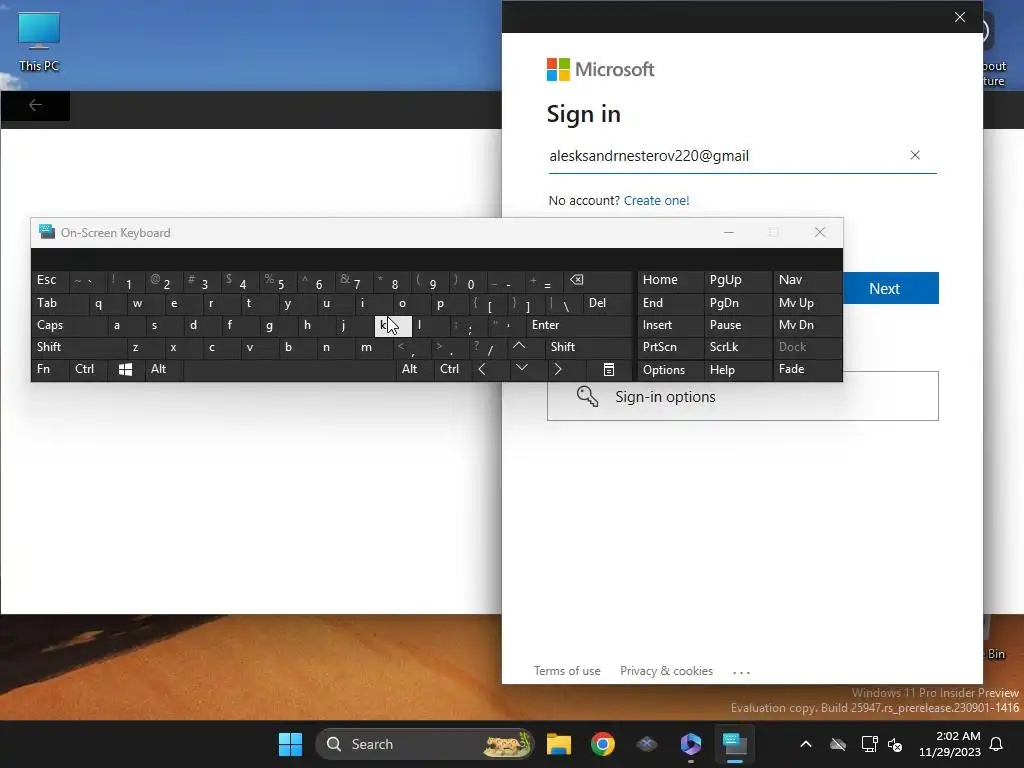This screenshot has width=1024, height=768.
Task: Toggle the Fn key on On-Screen Keyboard
Action: (50, 370)
